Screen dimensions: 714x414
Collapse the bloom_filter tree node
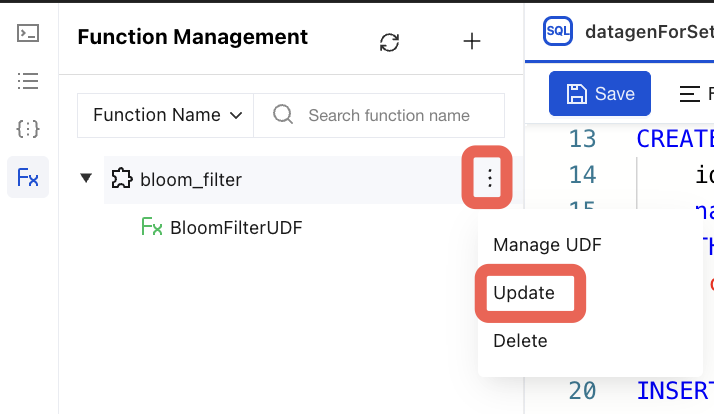(86, 178)
